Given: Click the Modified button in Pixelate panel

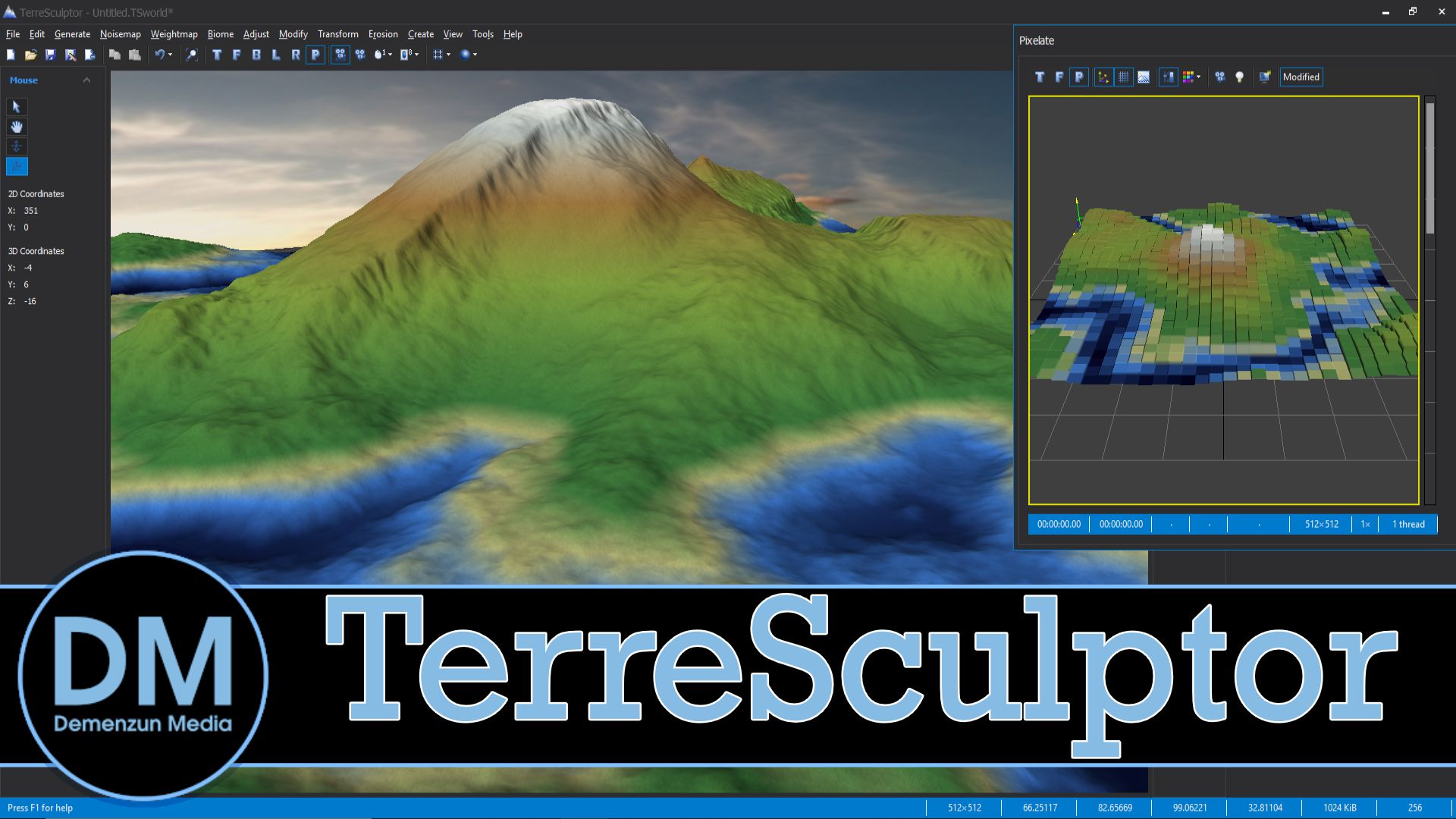Looking at the screenshot, I should tap(1301, 77).
